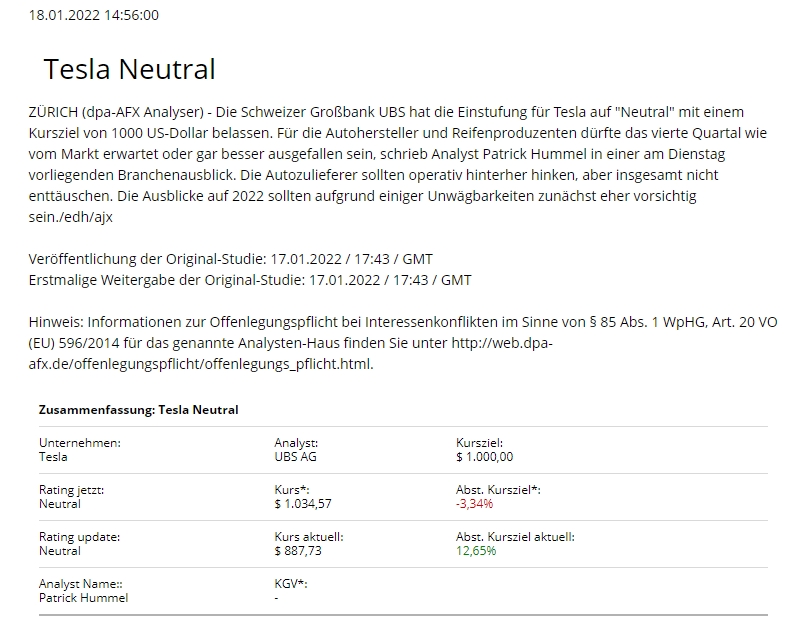Select the "$ 1.034,57" Kurs value
Screen dimensions: 788x618
pyautogui.click(x=303, y=504)
